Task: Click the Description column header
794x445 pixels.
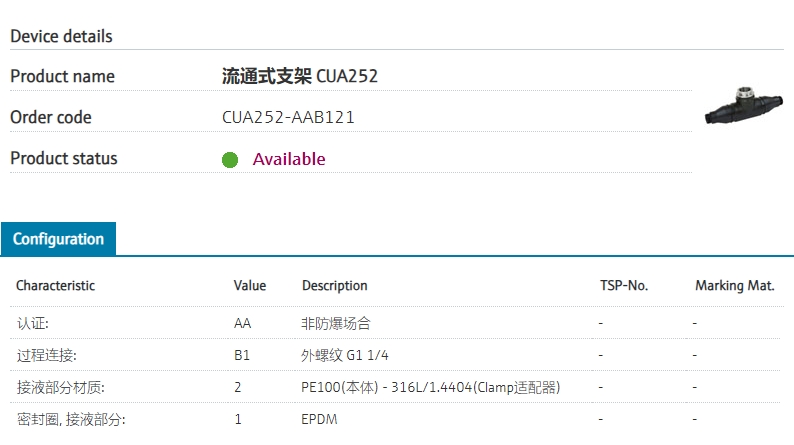Action: point(335,285)
